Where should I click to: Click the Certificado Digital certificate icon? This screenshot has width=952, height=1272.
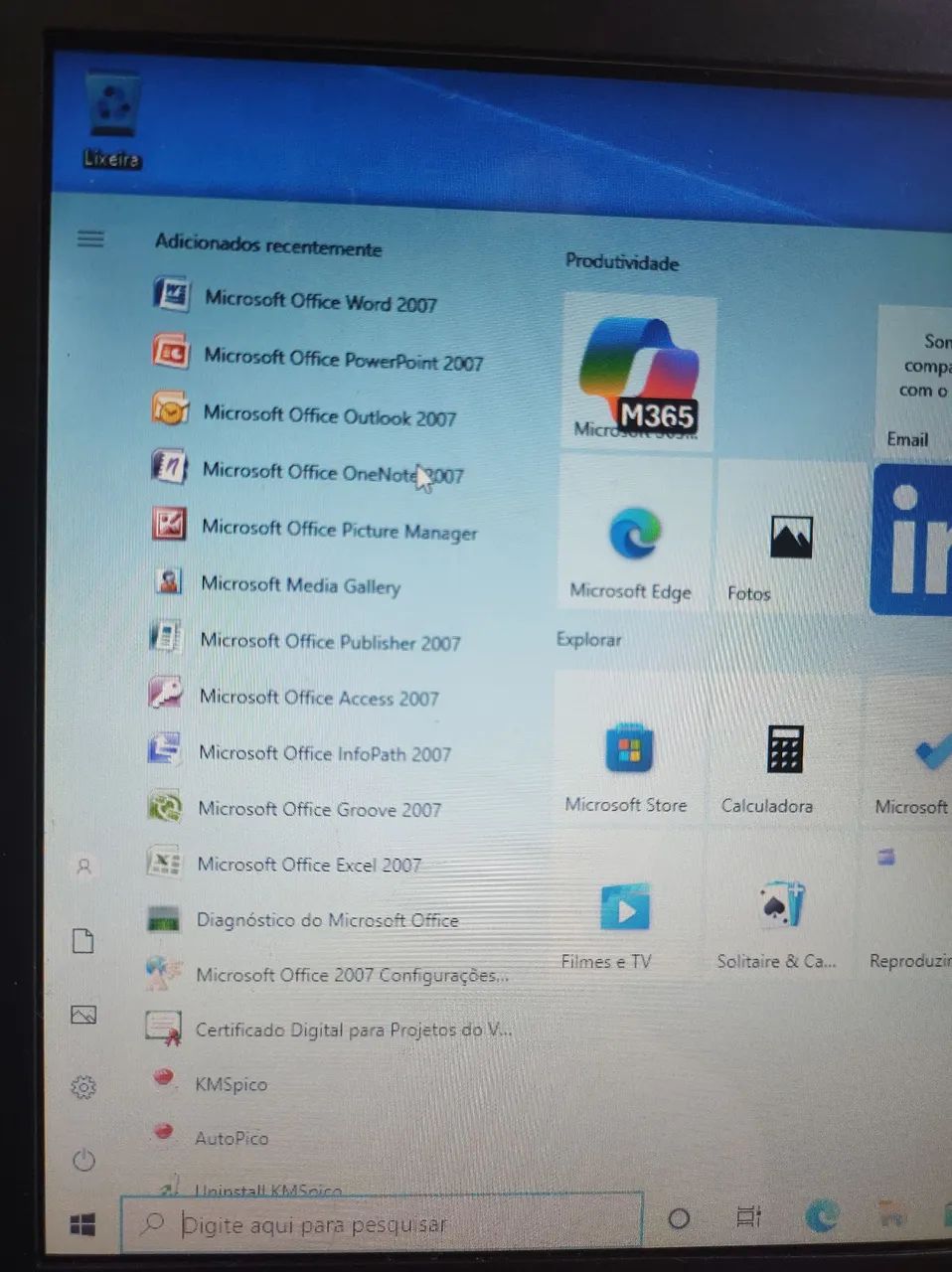163,1027
